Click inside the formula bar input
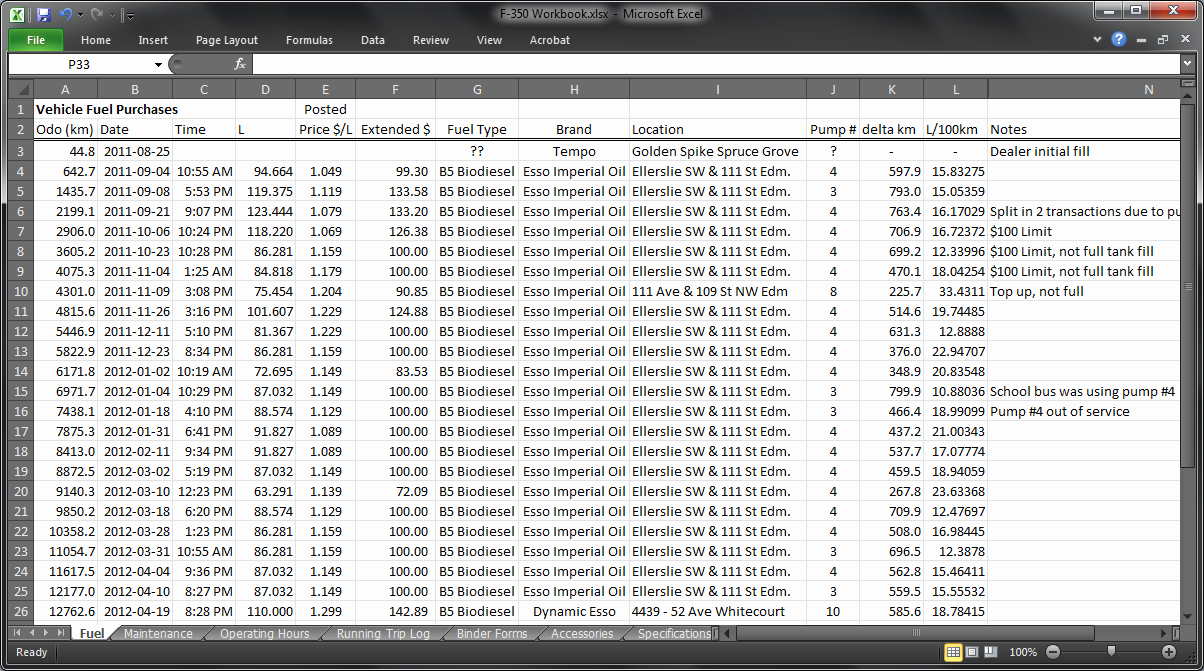Screen dimensions: 1204x671 click(x=716, y=64)
